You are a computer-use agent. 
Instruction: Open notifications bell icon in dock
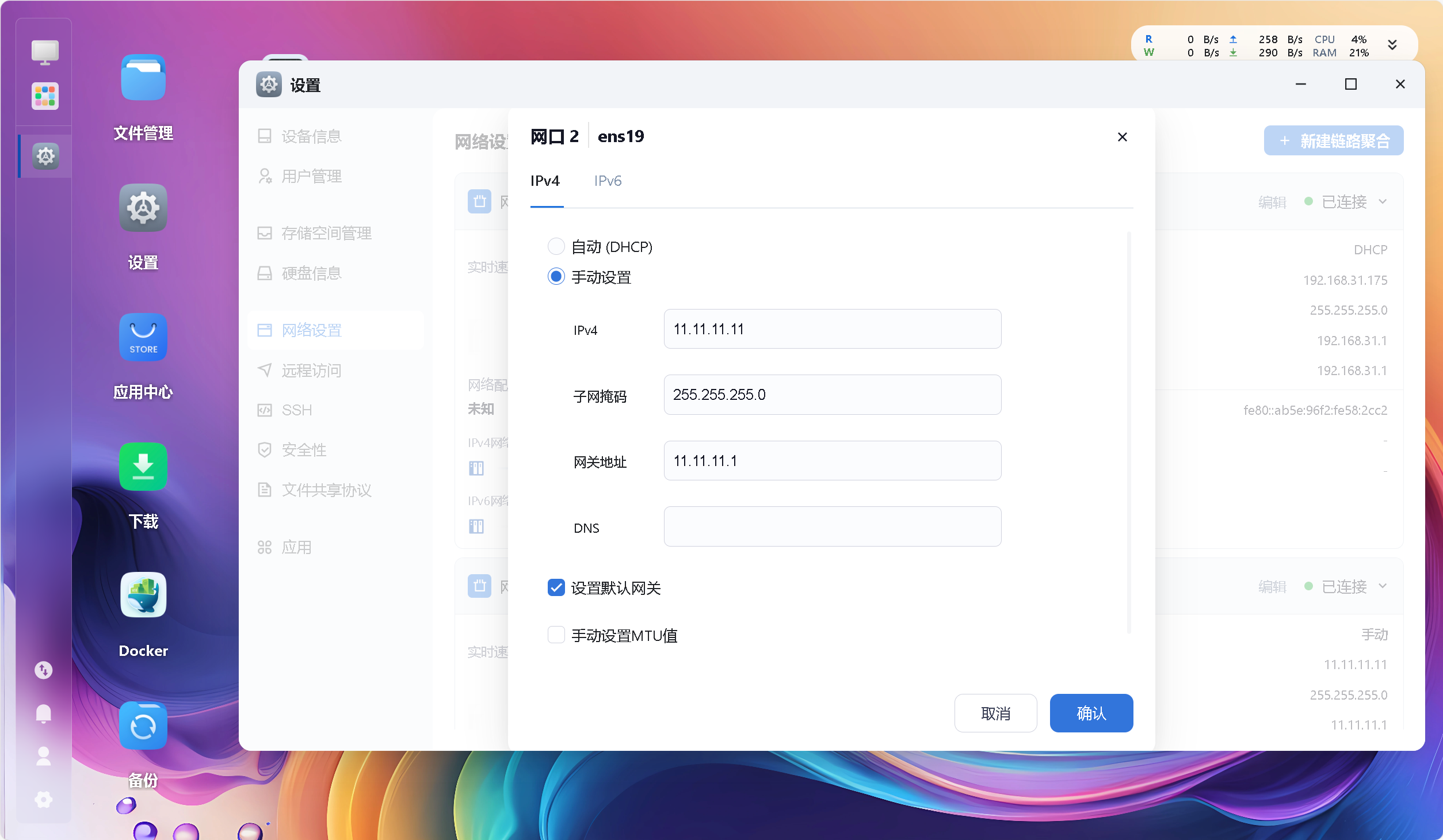tap(44, 713)
